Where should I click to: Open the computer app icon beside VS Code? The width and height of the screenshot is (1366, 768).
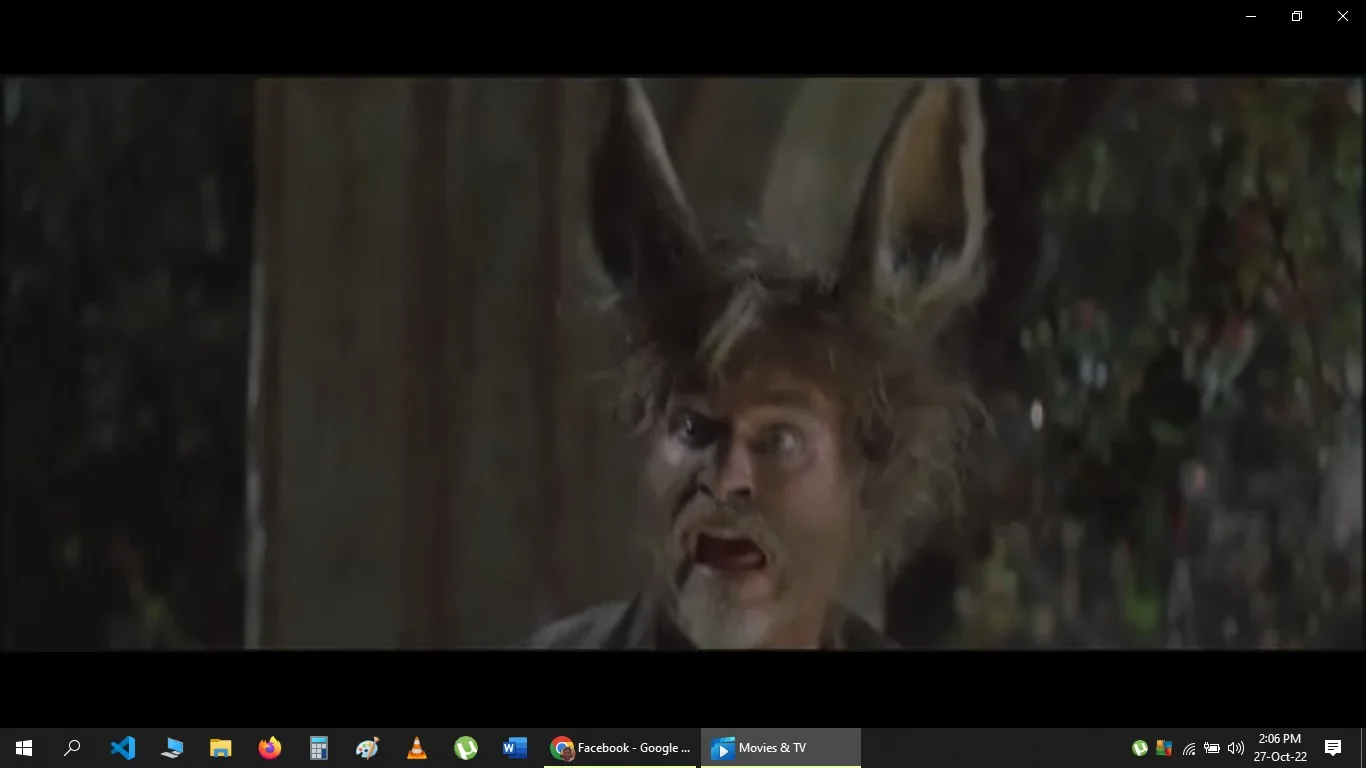[171, 748]
